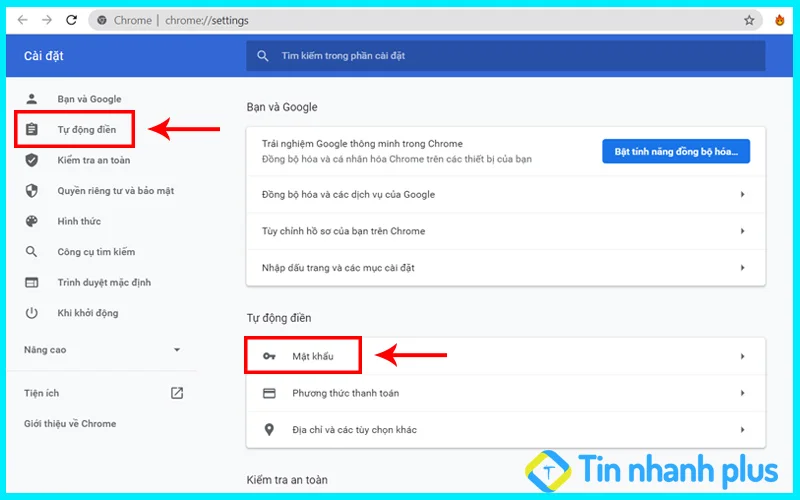The image size is (800, 500).
Task: Open arrow at the end of Mật khẩu row
Action: pyautogui.click(x=742, y=356)
